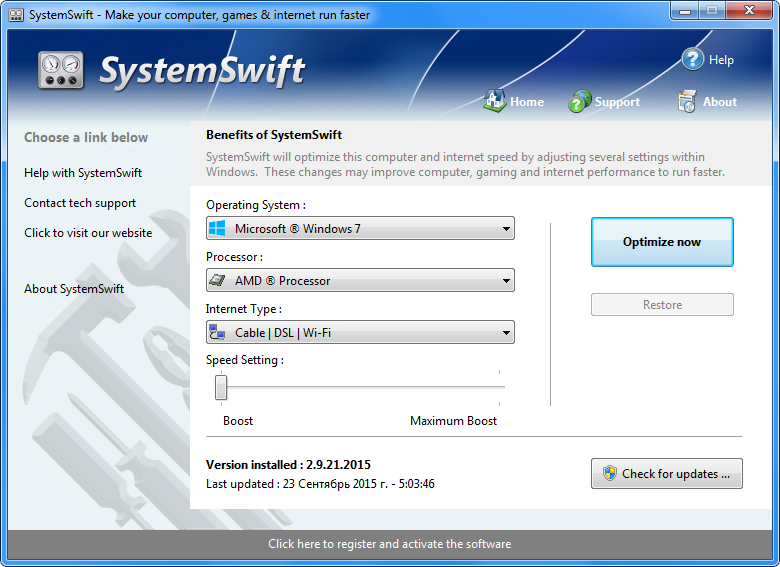
Task: Click the Operating System label
Action: tap(256, 205)
